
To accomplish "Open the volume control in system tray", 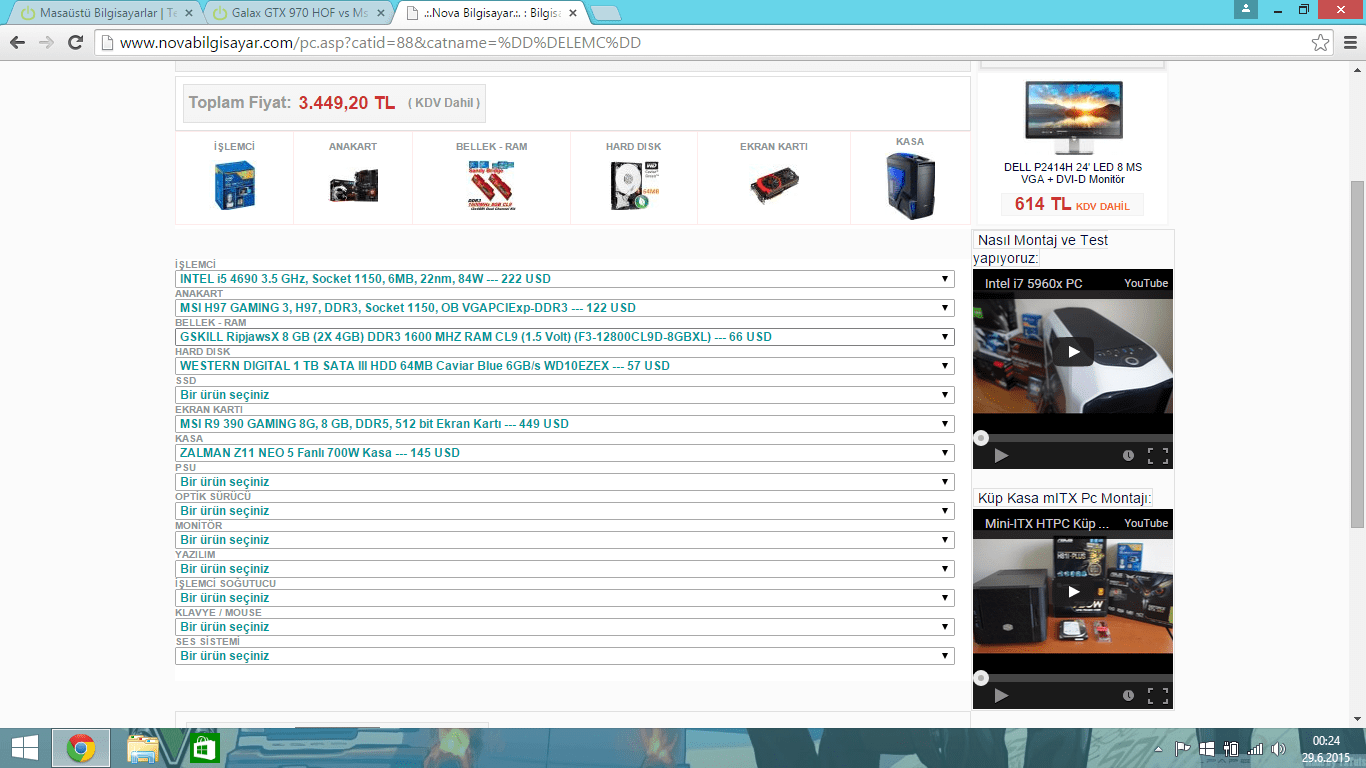I will tap(1278, 748).
